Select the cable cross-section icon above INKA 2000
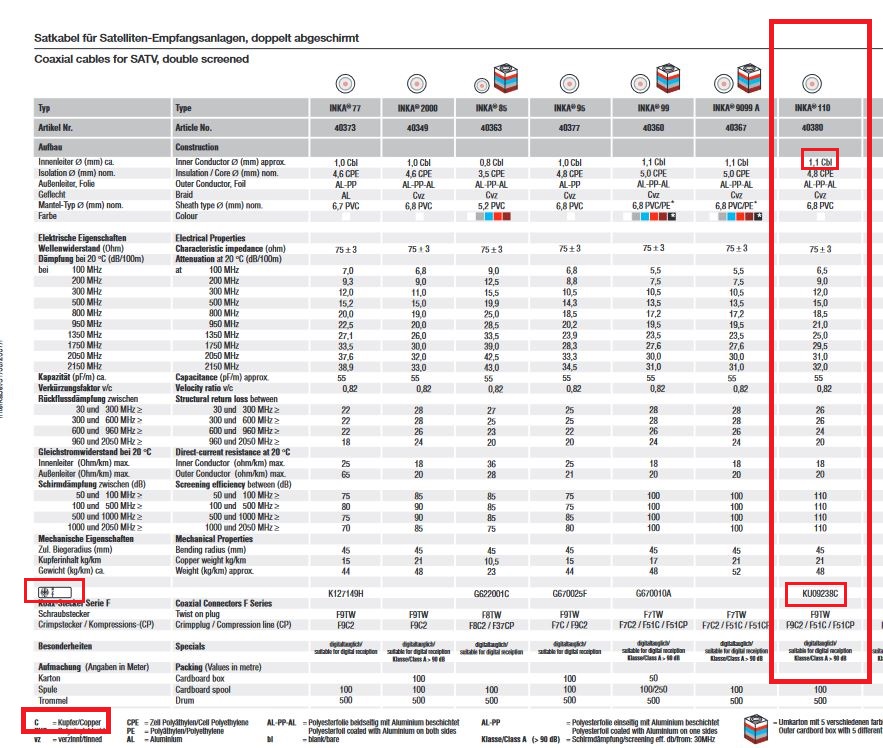The height and width of the screenshot is (748, 883). point(418,82)
